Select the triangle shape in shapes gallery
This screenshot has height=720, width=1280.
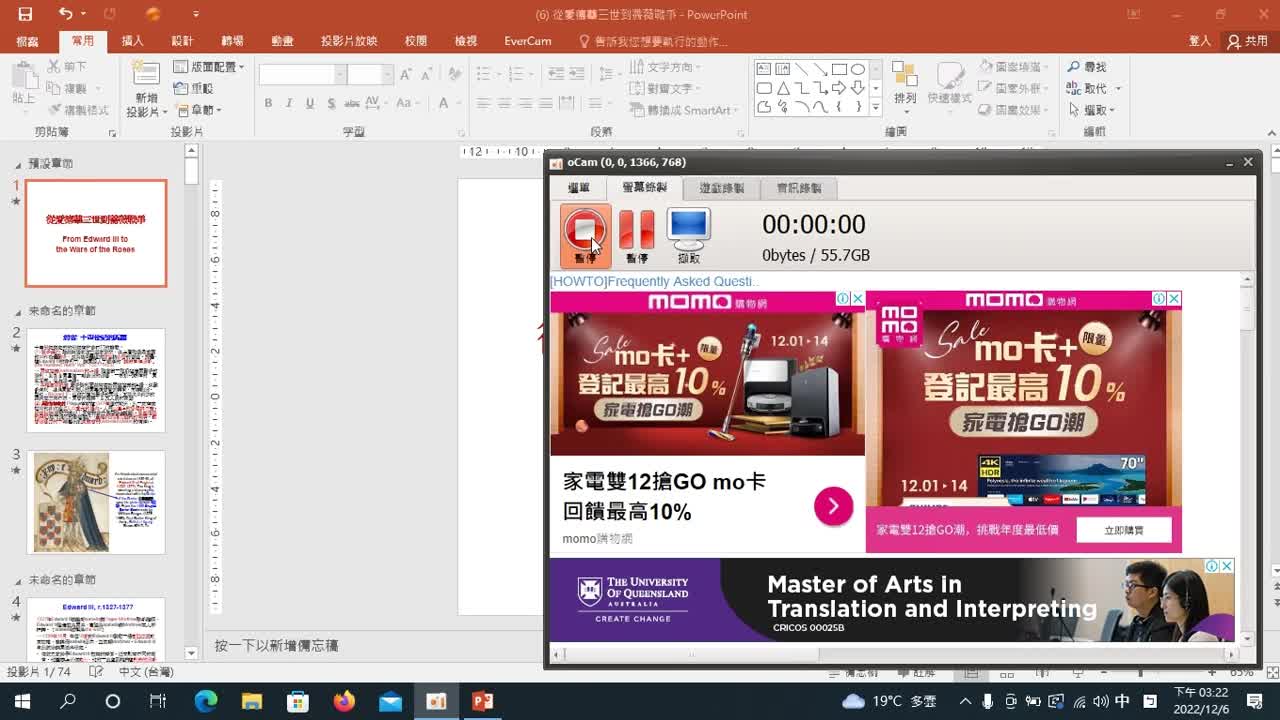[x=783, y=88]
